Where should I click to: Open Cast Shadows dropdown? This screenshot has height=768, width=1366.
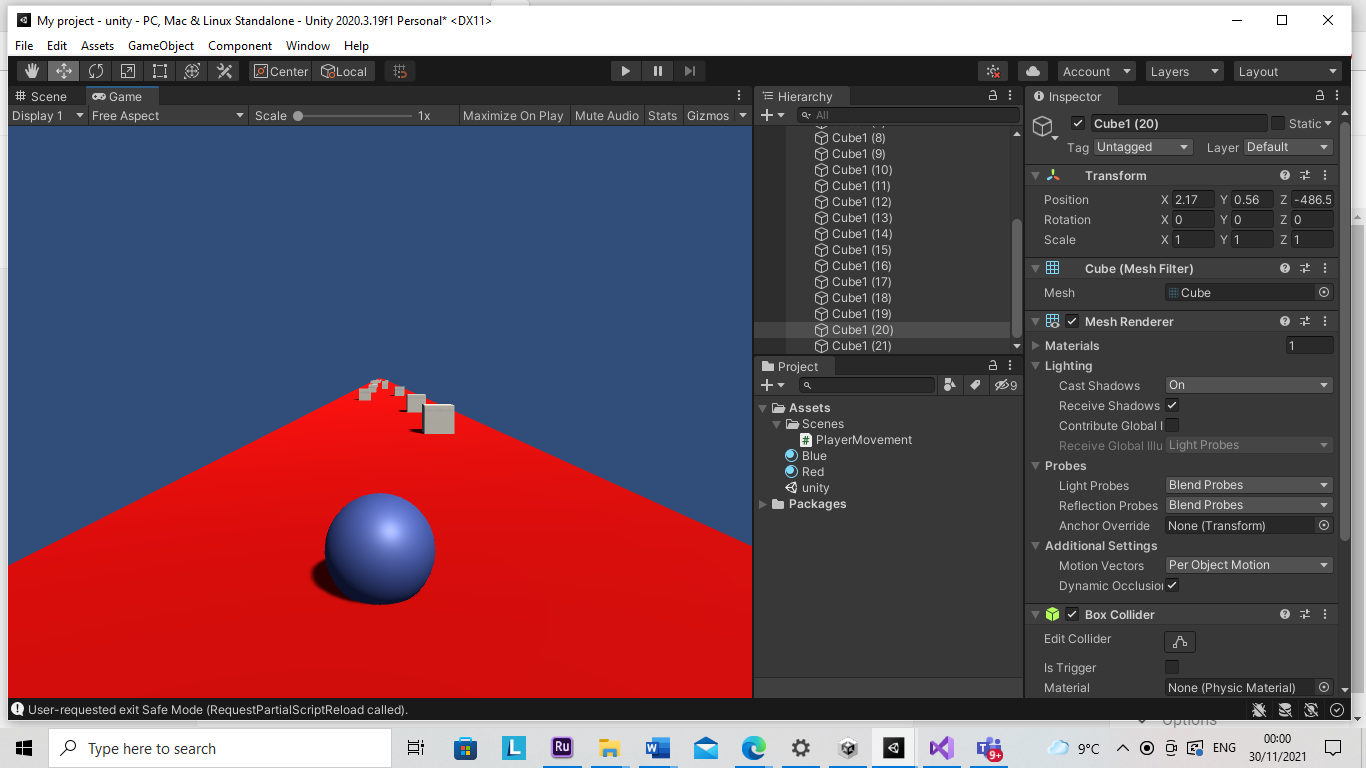click(x=1249, y=385)
